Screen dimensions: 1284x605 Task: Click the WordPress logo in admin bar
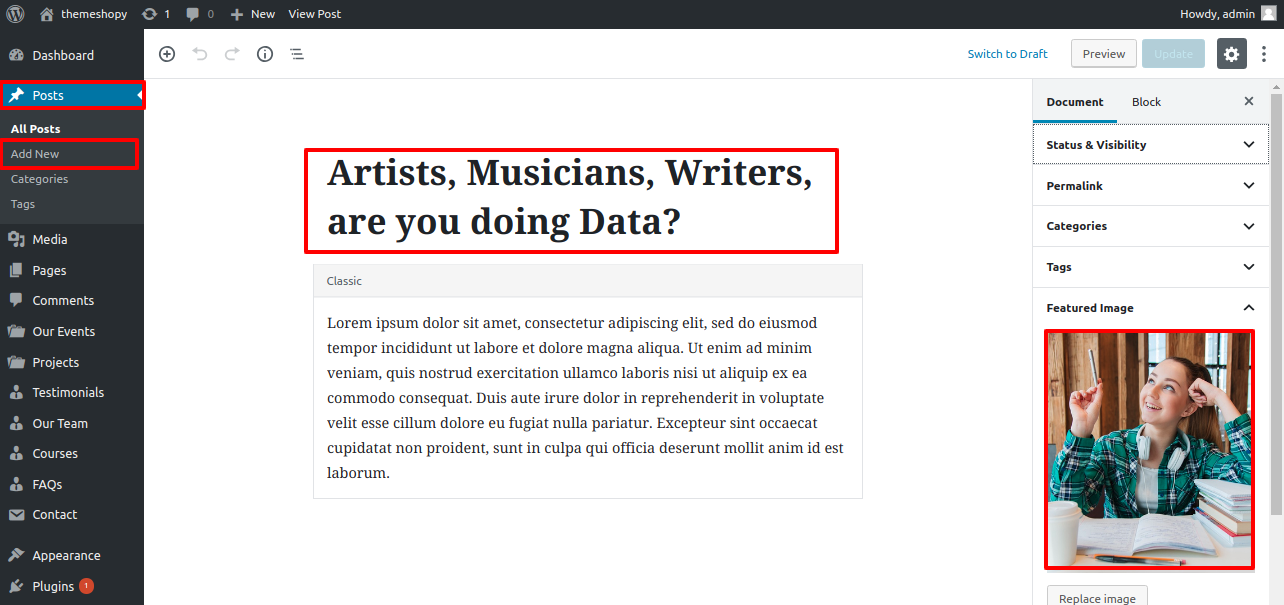(x=15, y=14)
